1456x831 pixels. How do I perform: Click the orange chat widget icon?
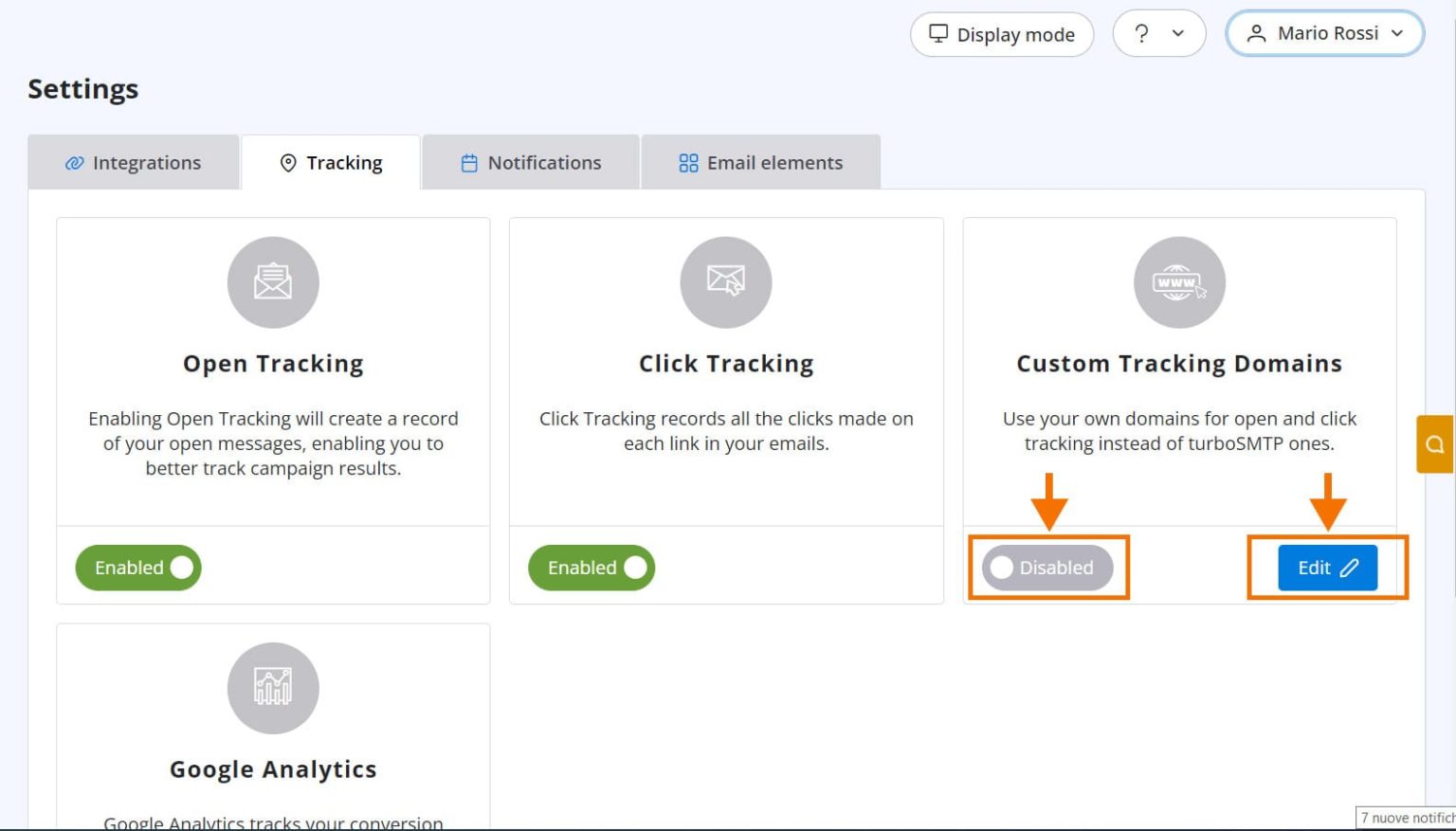click(x=1435, y=443)
